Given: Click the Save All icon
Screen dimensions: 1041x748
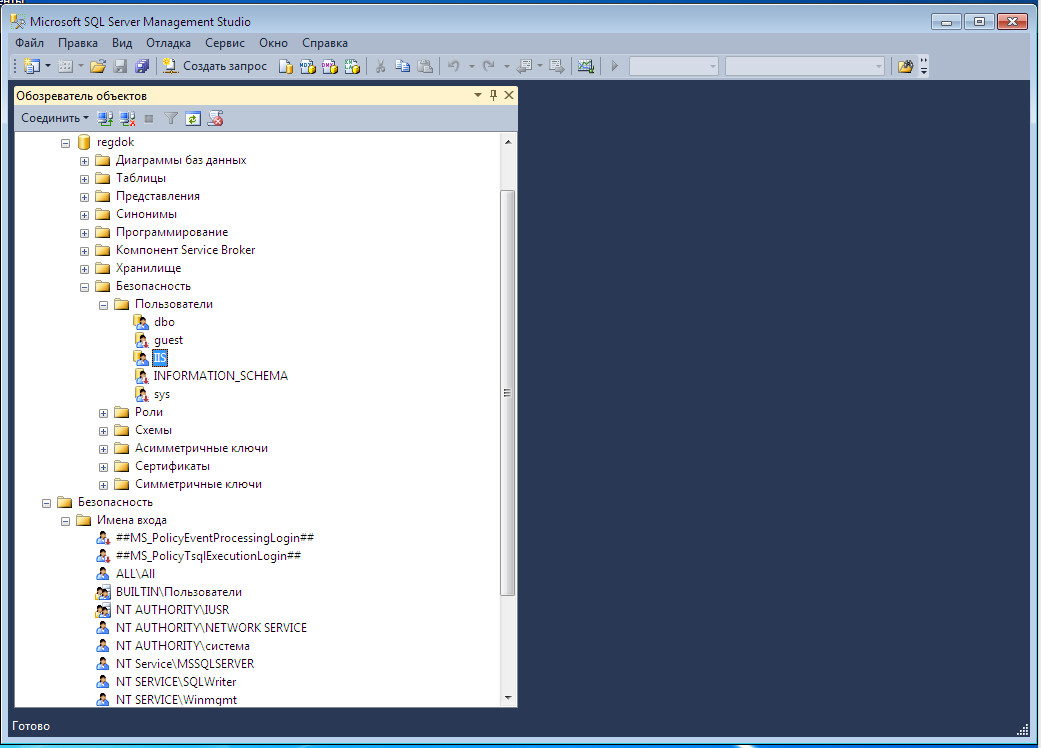Looking at the screenshot, I should click(x=142, y=66).
